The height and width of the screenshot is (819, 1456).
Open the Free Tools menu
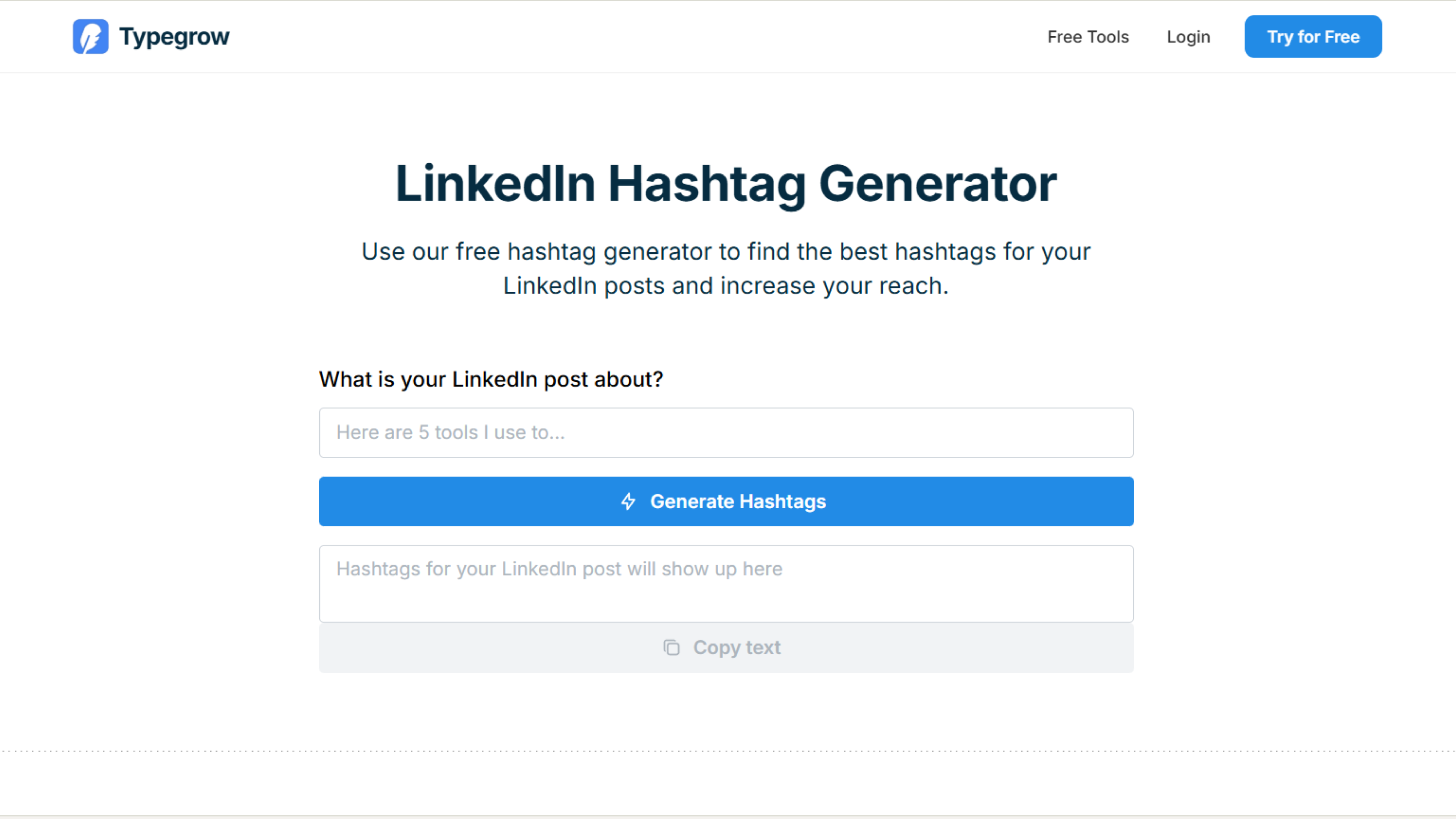tap(1087, 37)
